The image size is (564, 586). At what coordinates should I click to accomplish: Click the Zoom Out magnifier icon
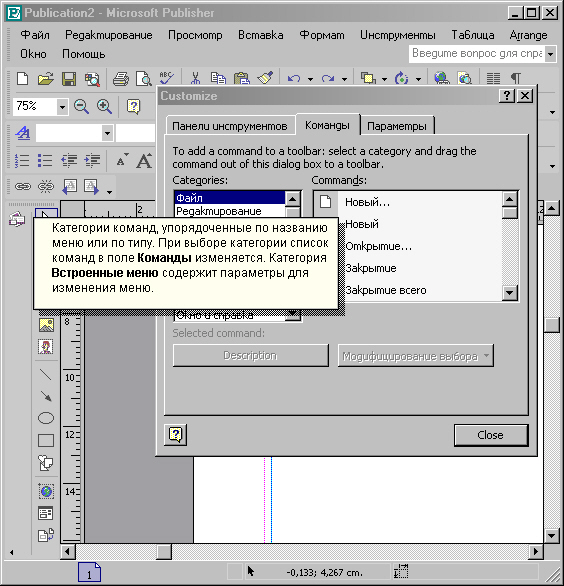pos(81,107)
